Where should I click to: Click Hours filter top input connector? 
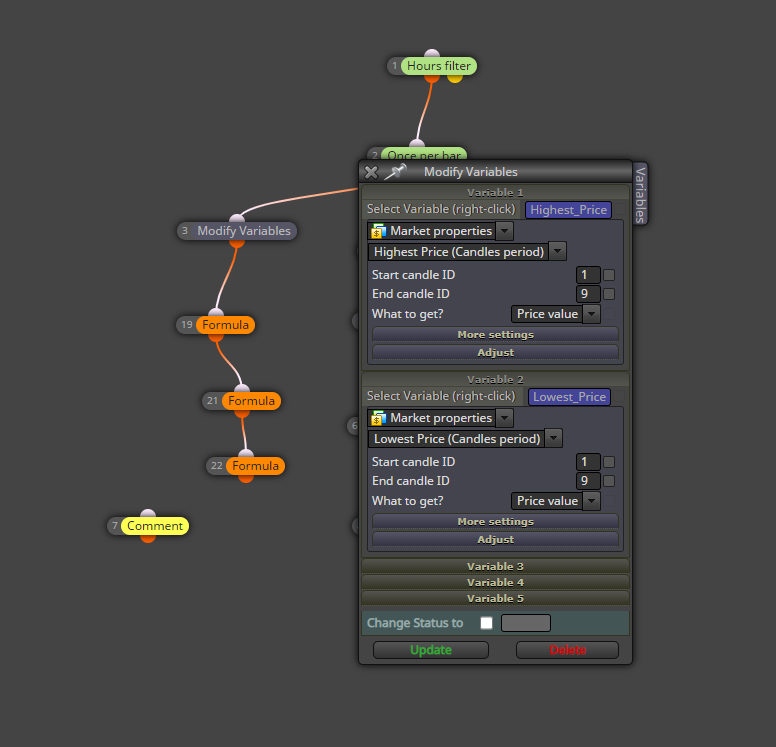pos(432,53)
